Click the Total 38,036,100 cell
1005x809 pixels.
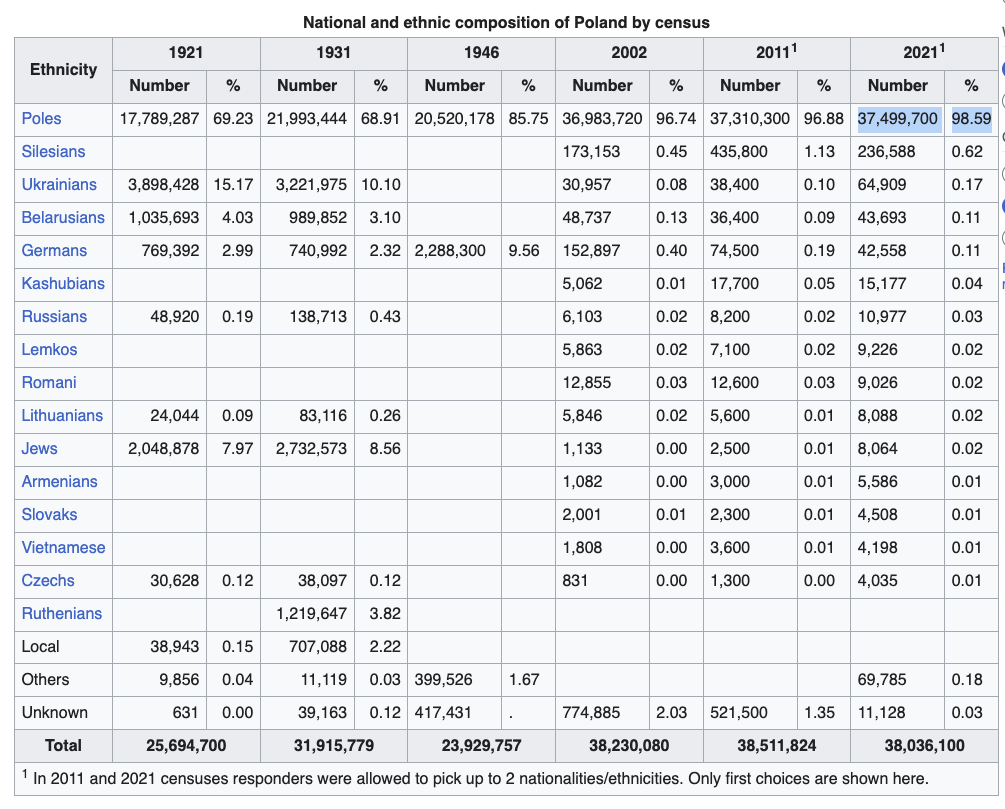[924, 746]
